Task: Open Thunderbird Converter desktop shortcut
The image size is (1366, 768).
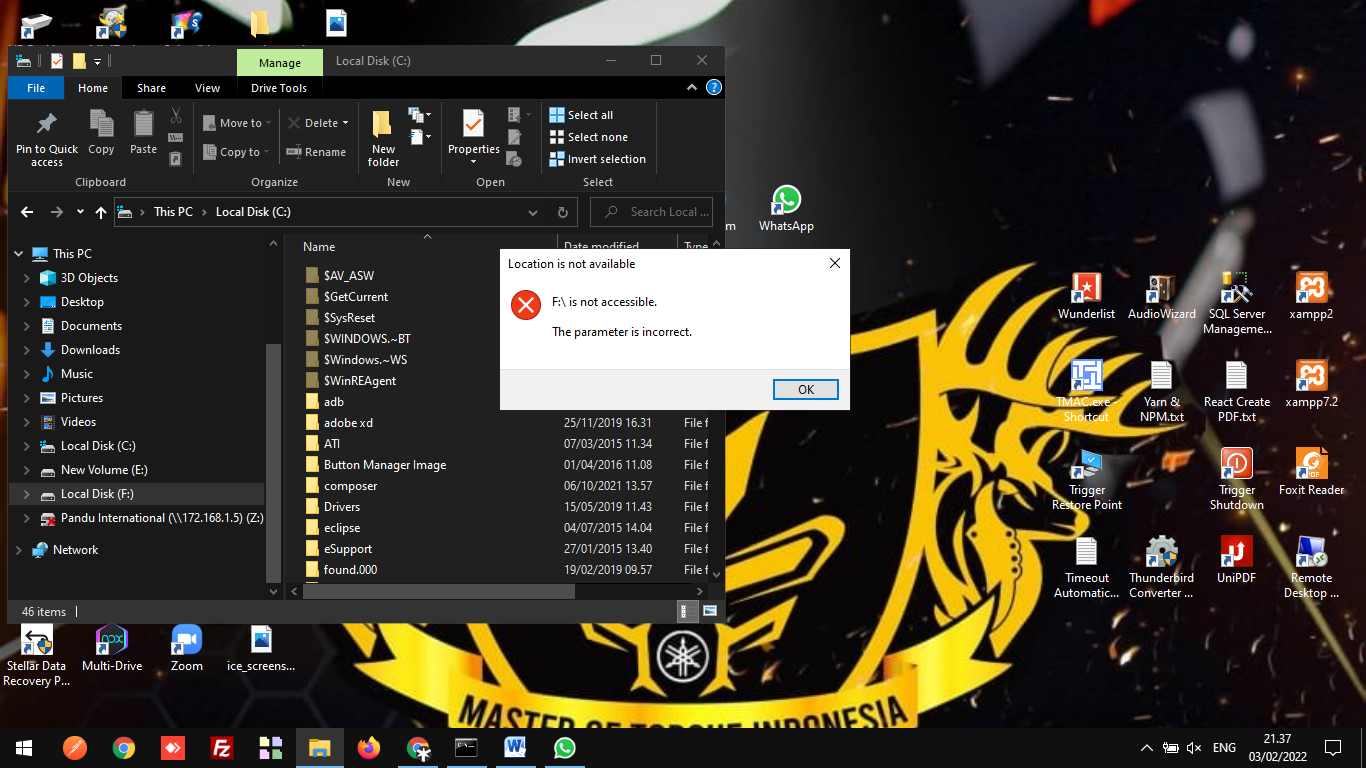Action: point(1161,567)
